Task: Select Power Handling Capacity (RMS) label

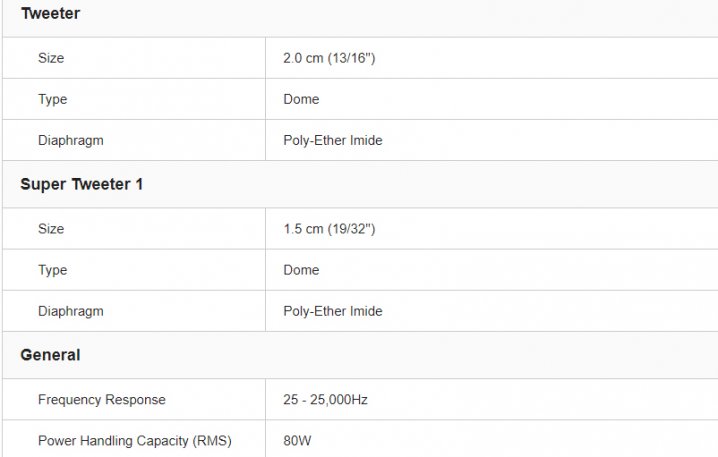Action: pyautogui.click(x=135, y=441)
